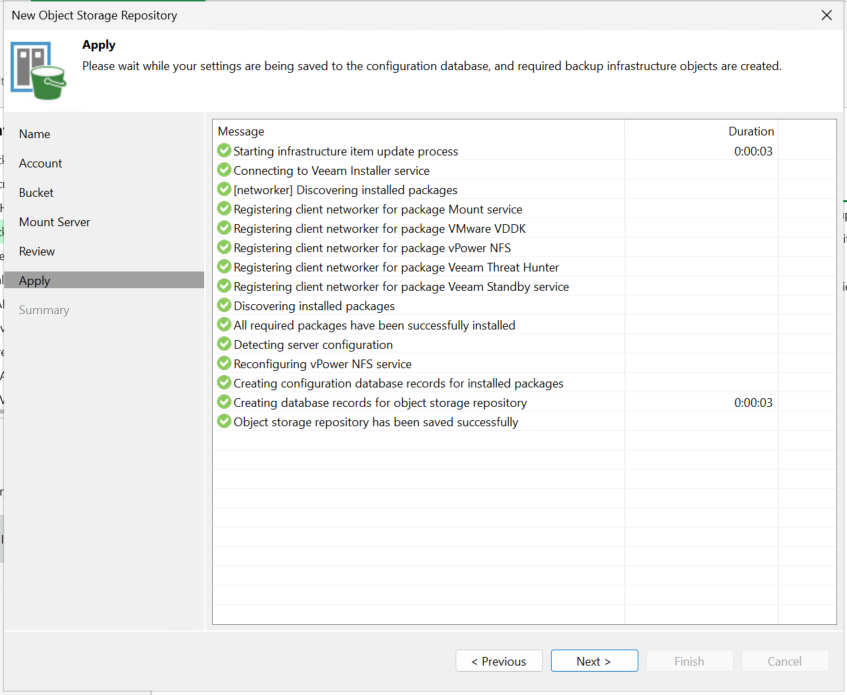This screenshot has width=847, height=695.
Task: Close the New Object Storage Repository dialog
Action: (826, 15)
